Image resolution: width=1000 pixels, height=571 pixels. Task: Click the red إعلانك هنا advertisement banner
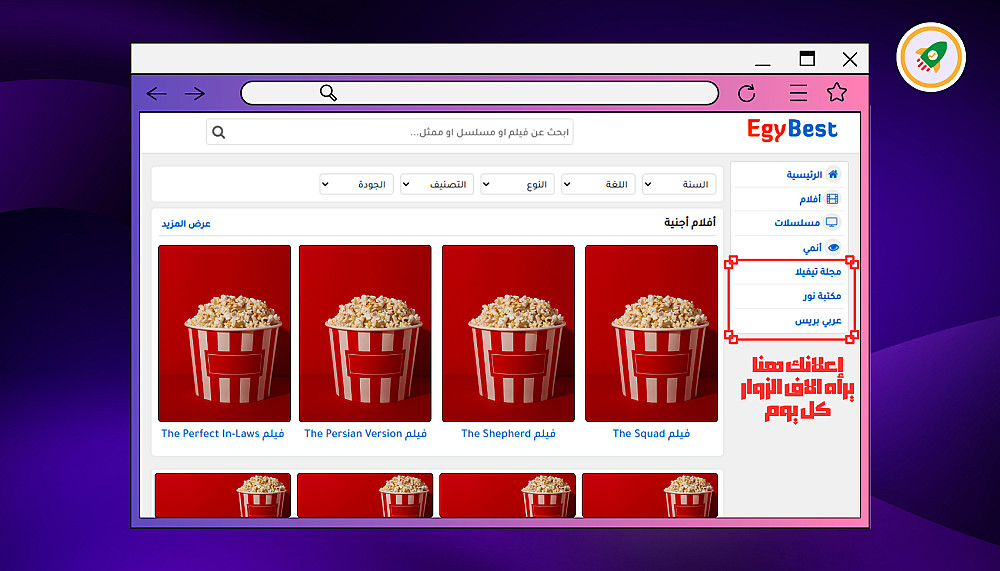point(797,388)
